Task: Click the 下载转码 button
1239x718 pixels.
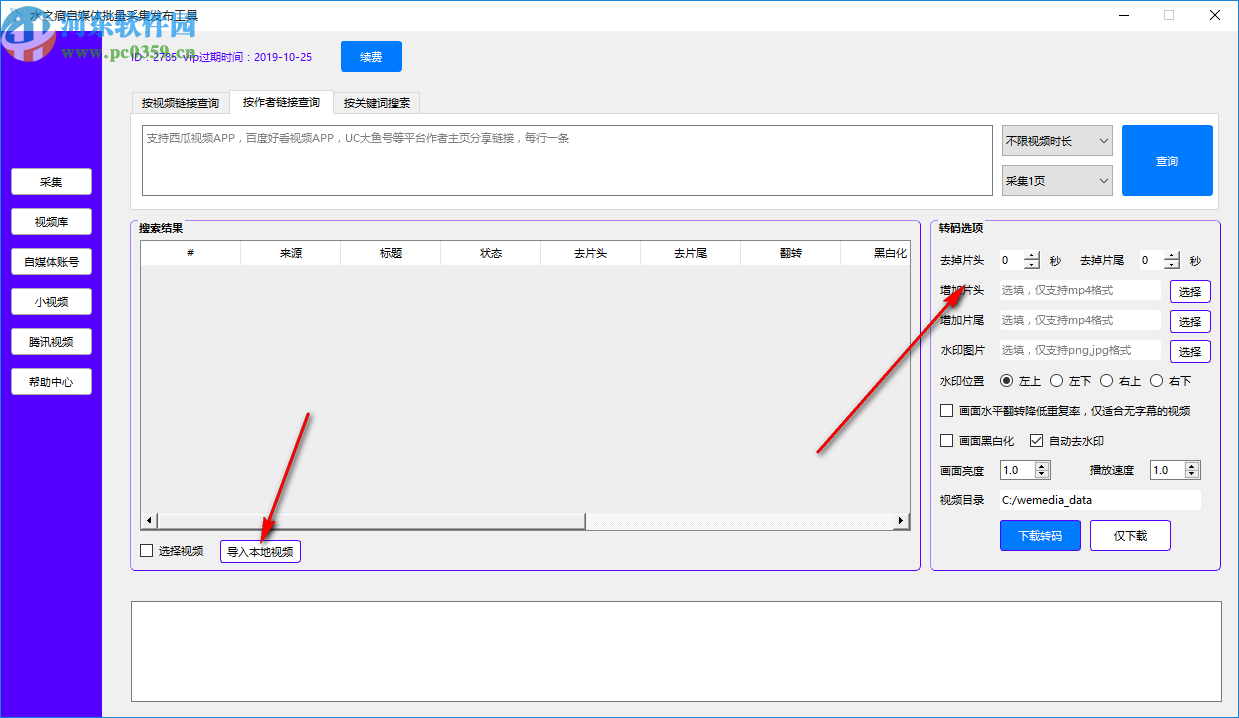Action: point(1040,536)
